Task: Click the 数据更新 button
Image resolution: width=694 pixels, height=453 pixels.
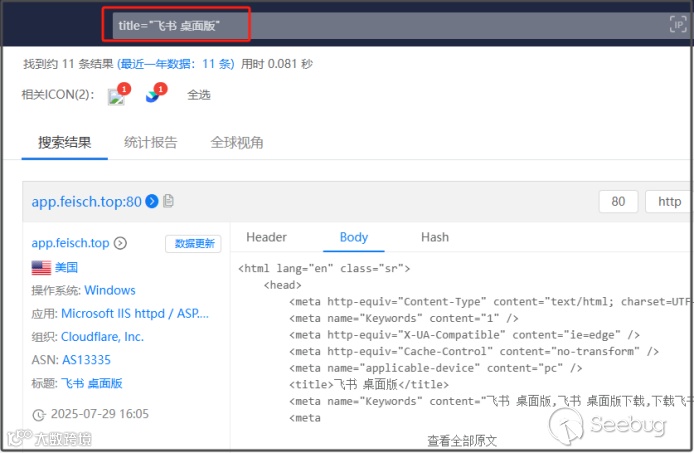Action: pos(193,244)
